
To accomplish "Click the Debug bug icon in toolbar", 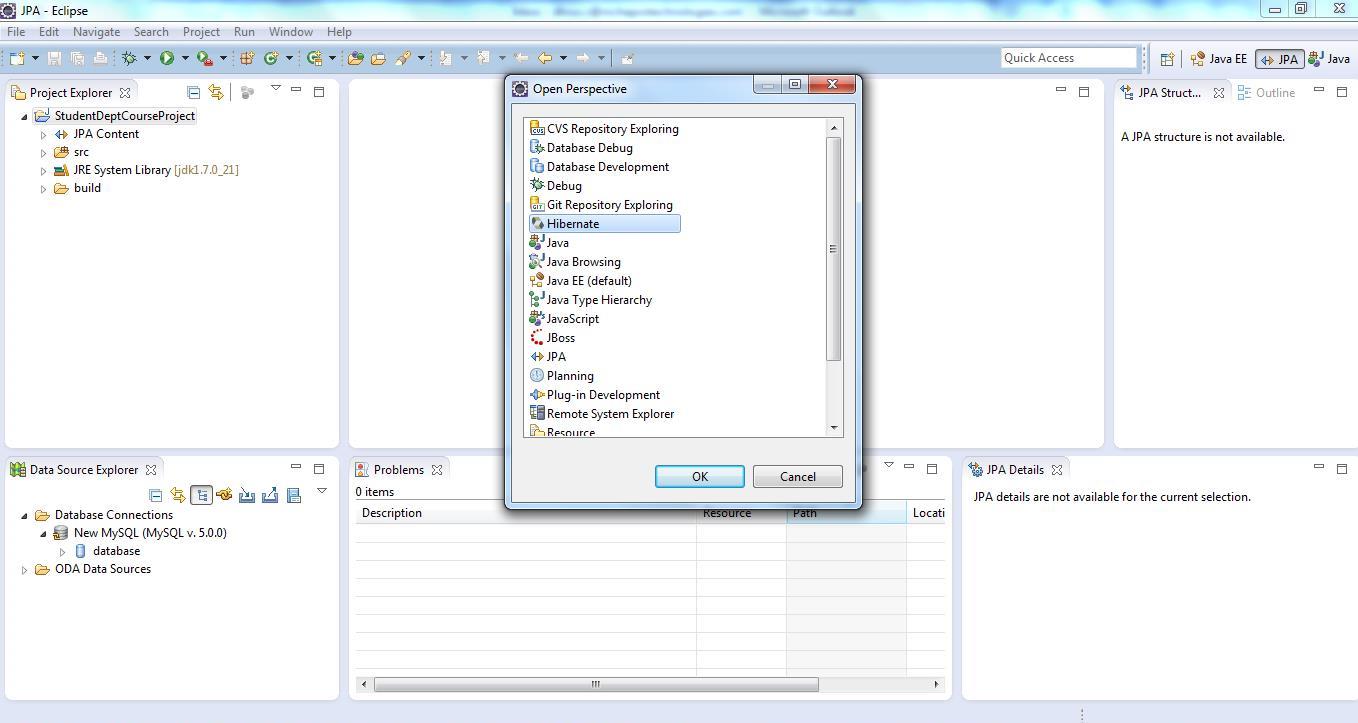I will [x=129, y=58].
